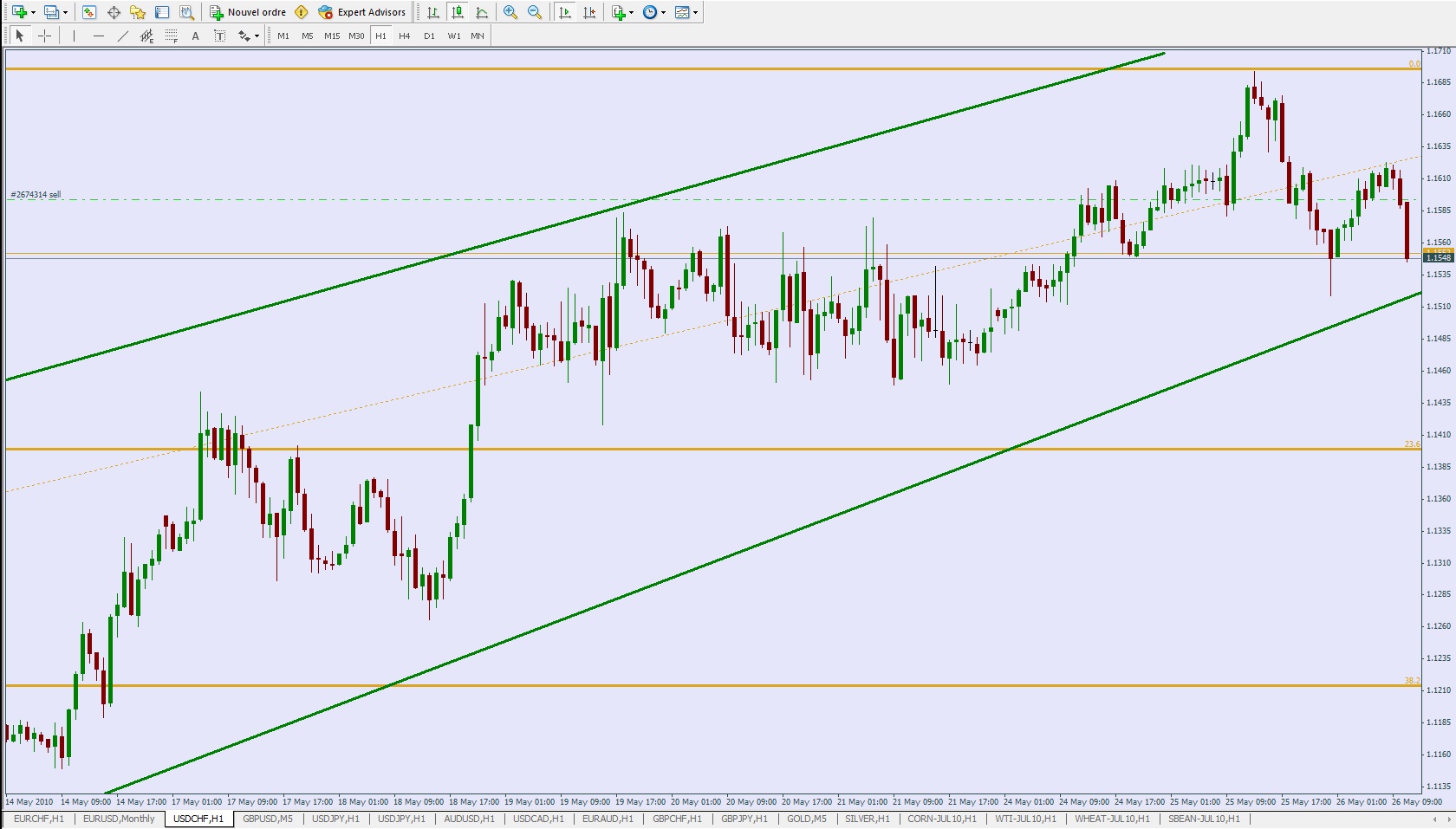
Task: Expand the Profiles dropdown arrow
Action: [65, 12]
